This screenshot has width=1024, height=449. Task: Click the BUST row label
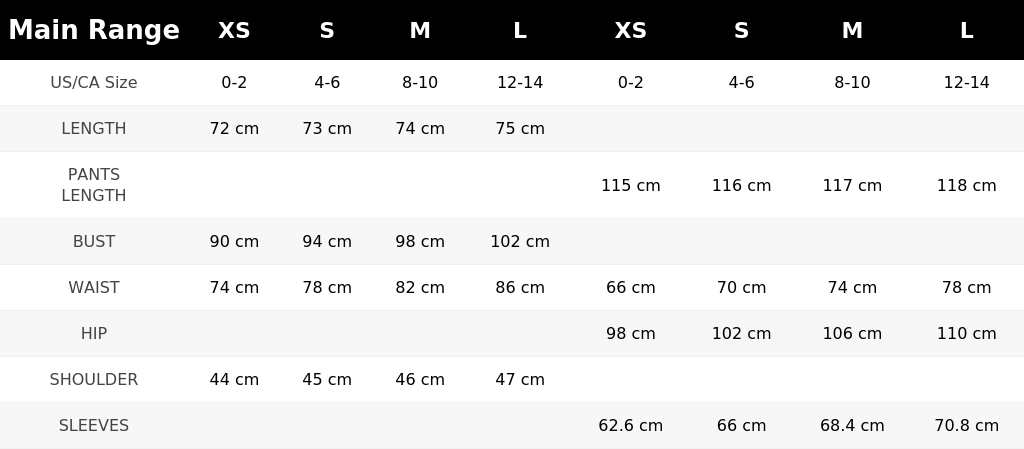(94, 241)
